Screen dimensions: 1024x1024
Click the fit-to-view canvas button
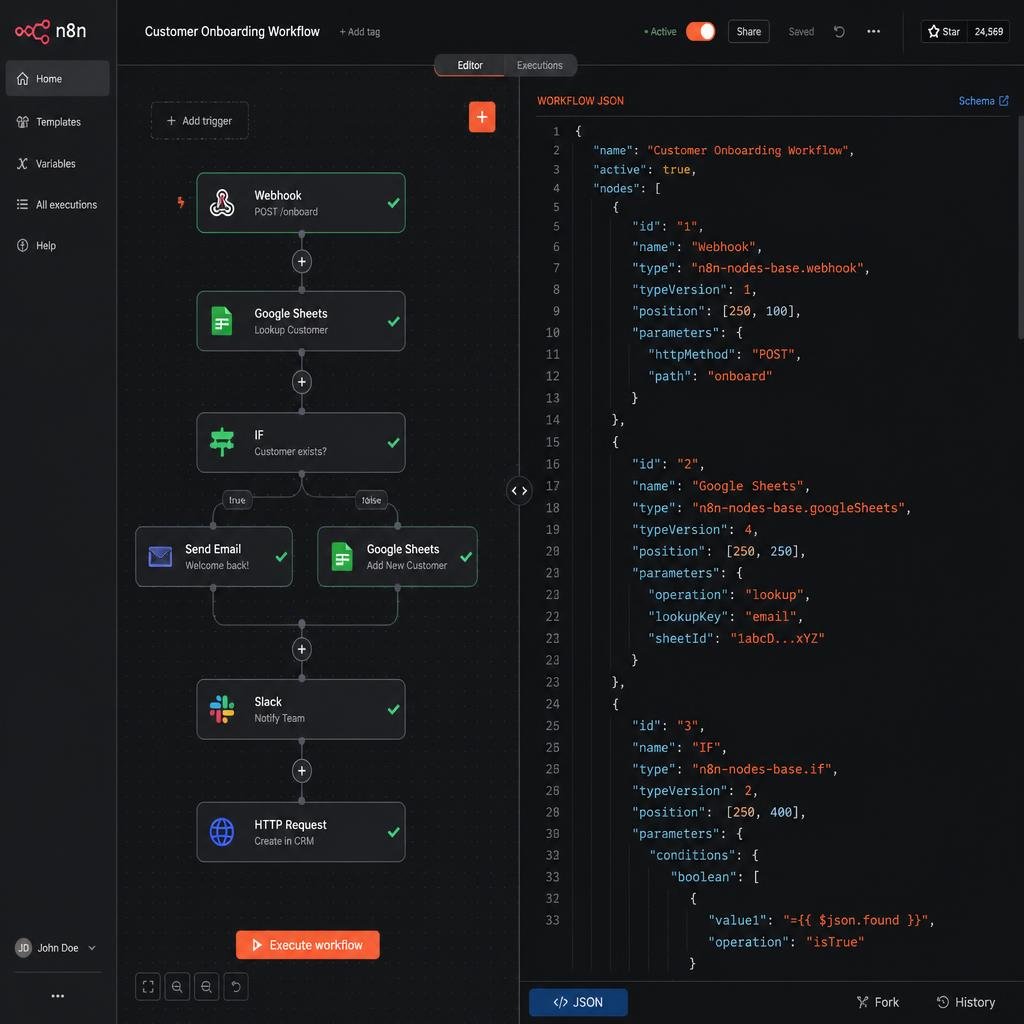pyautogui.click(x=148, y=987)
